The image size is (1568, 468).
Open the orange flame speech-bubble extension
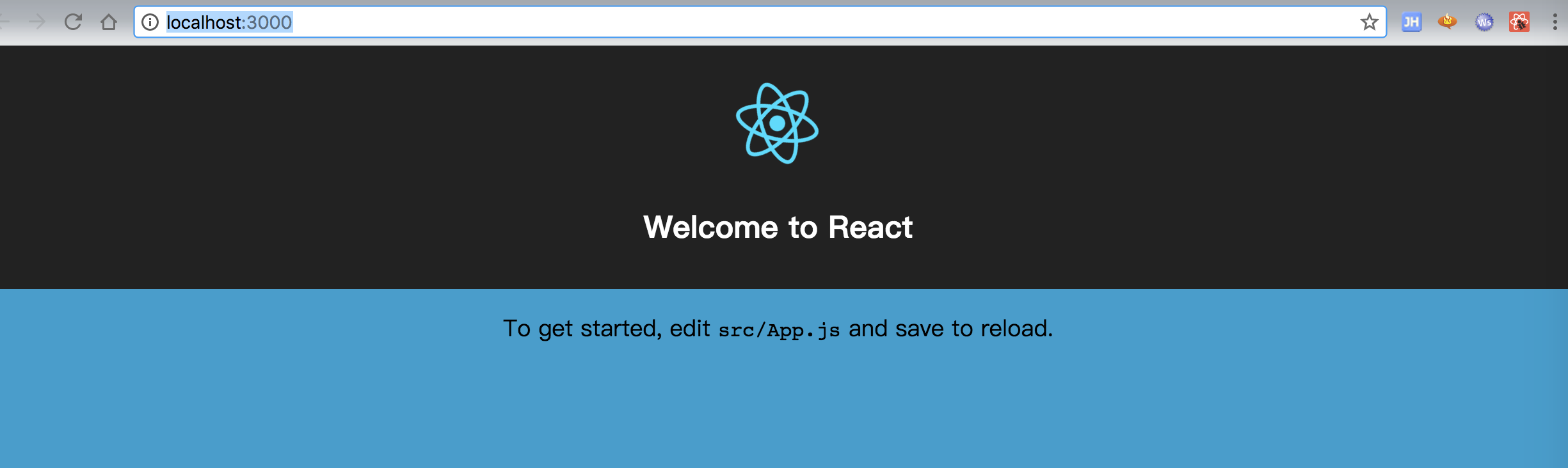1447,22
